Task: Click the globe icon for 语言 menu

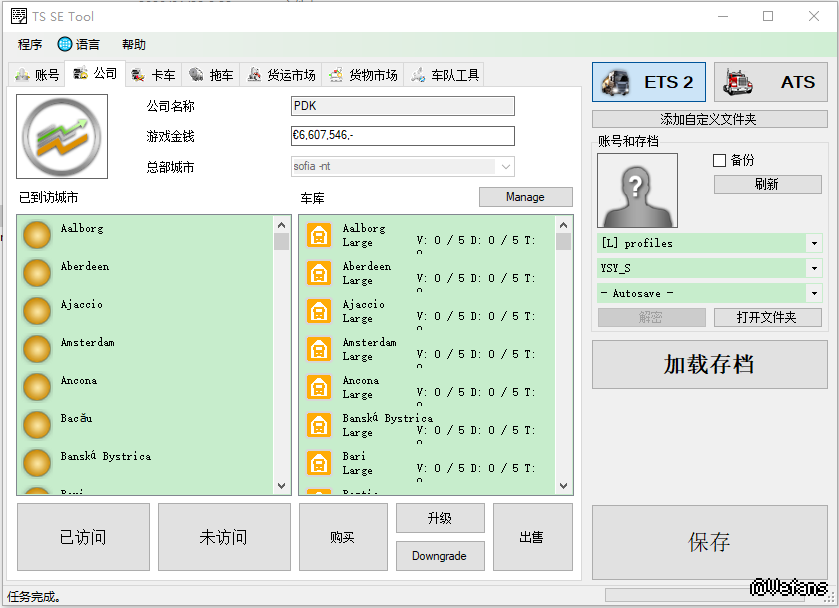Action: (66, 44)
